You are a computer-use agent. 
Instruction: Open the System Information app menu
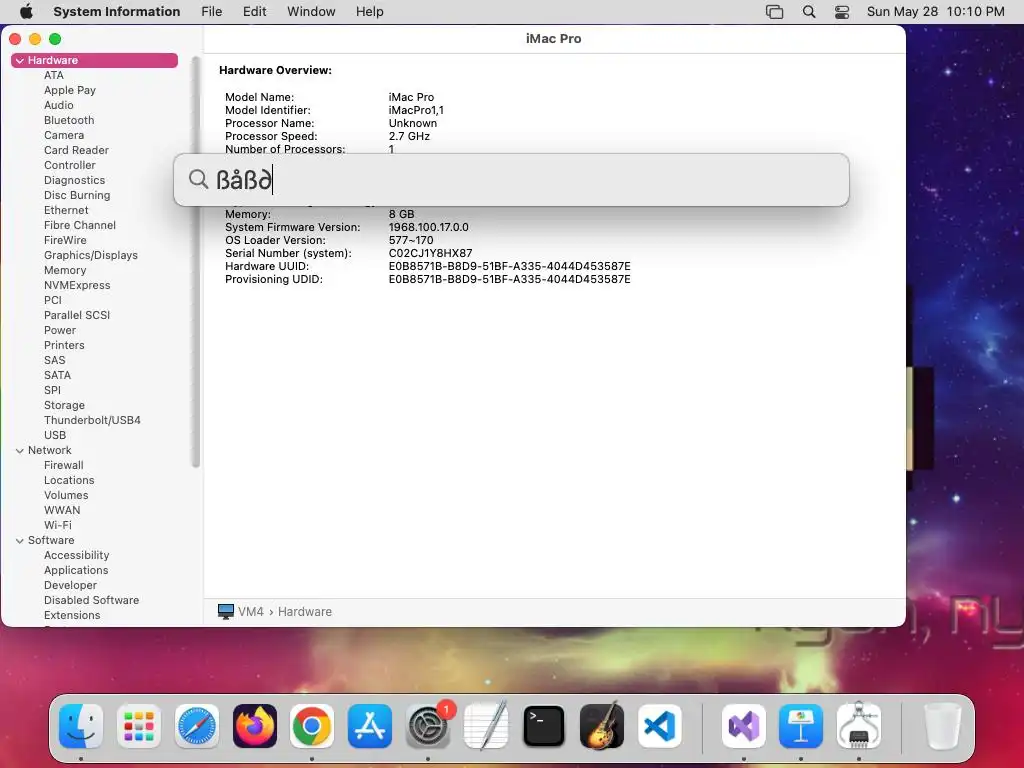pyautogui.click(x=116, y=12)
